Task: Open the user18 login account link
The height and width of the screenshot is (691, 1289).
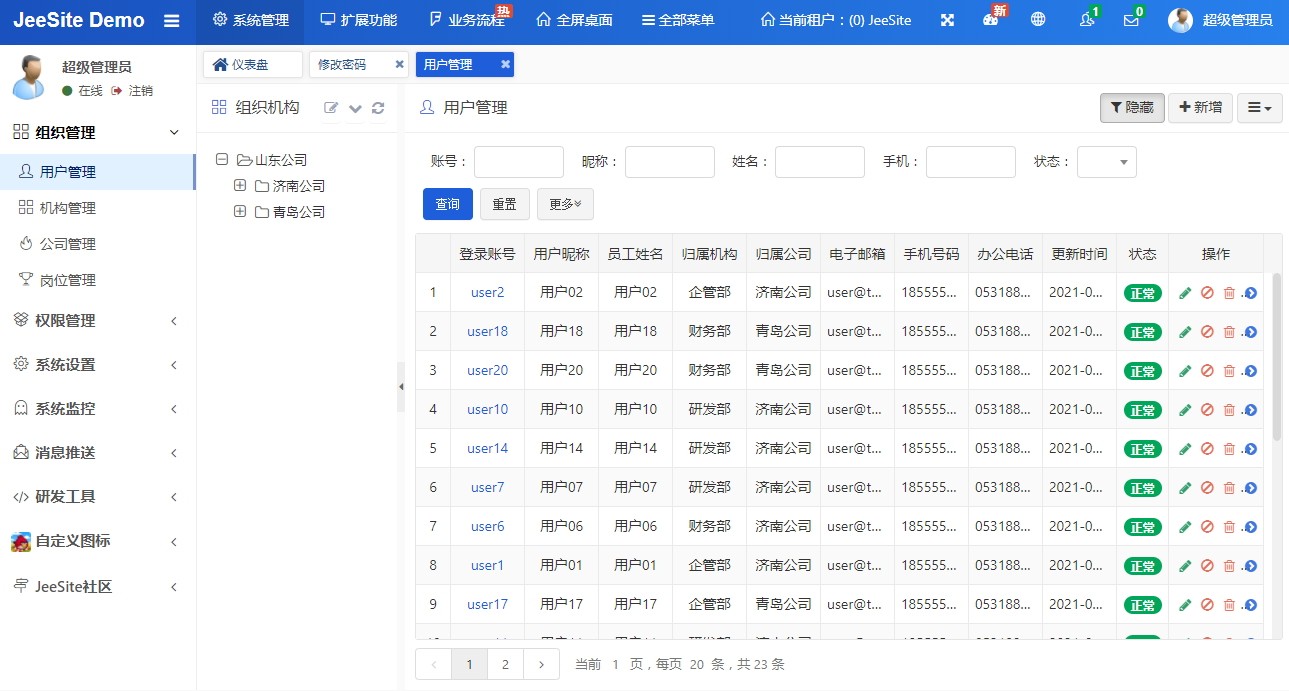Action: pos(487,332)
